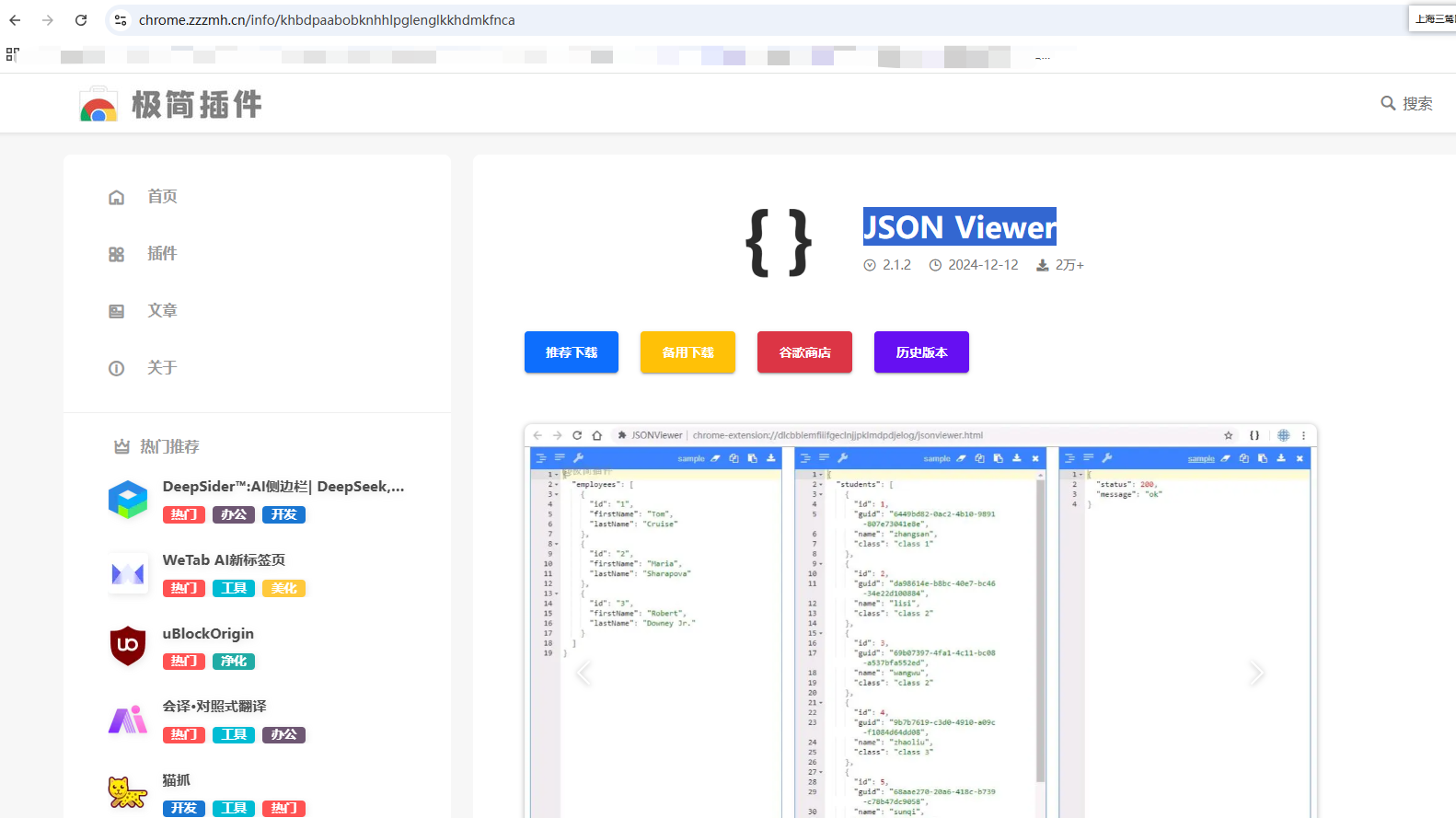Screen dimensions: 1456x818
Task: Click the date 2024-12-12 label
Action: (983, 265)
